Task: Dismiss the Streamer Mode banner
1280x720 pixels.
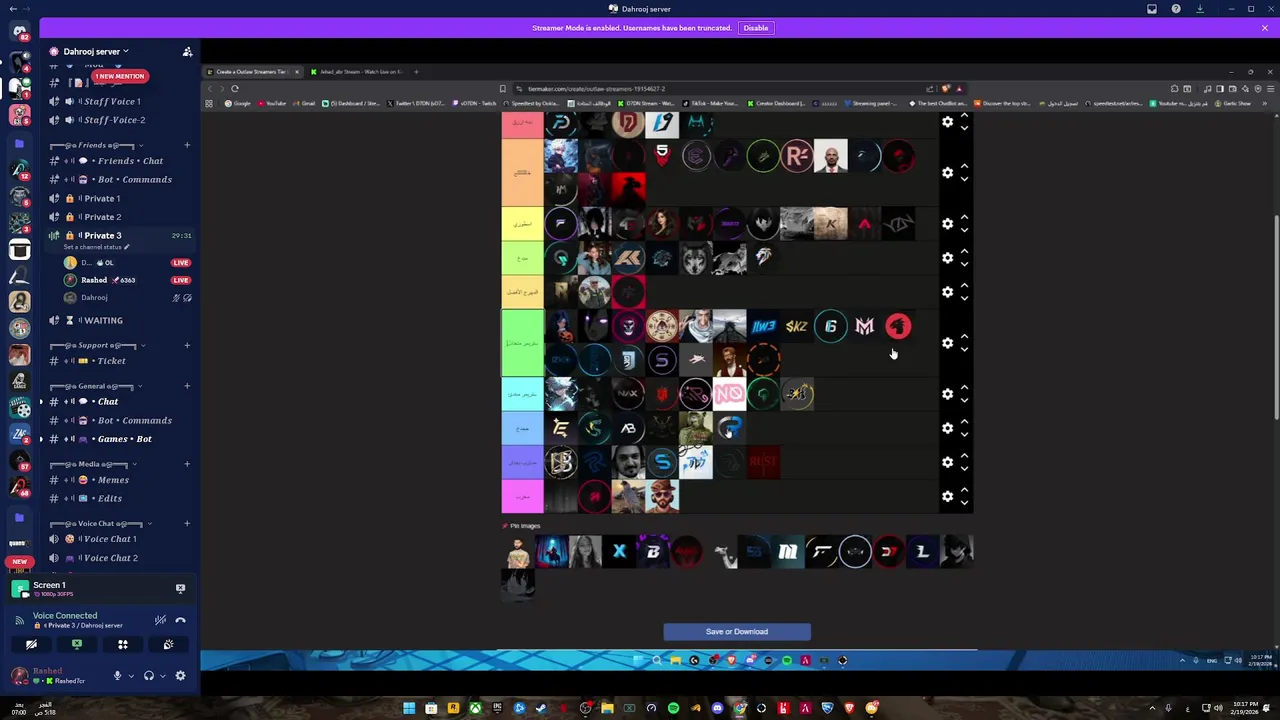Action: (x=1264, y=28)
